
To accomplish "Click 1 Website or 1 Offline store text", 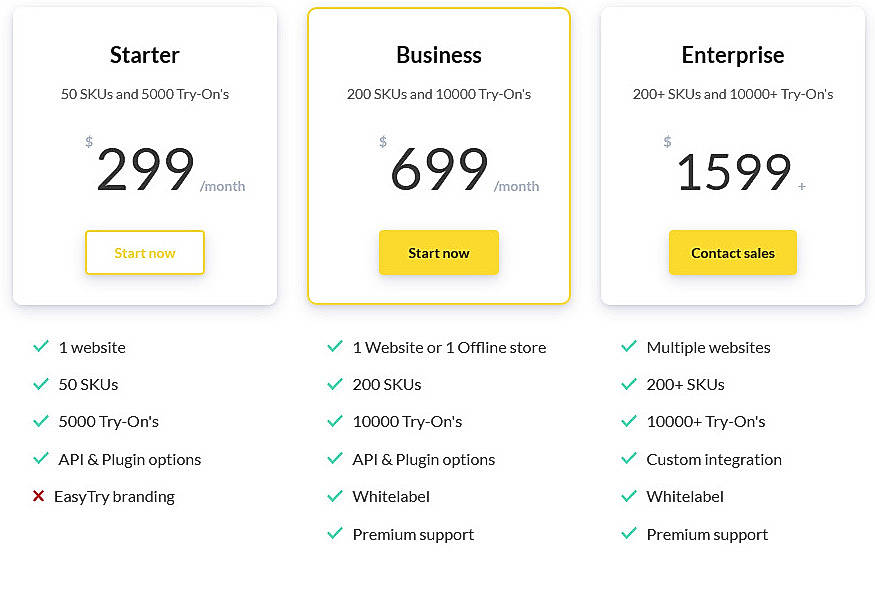I will (x=449, y=347).
